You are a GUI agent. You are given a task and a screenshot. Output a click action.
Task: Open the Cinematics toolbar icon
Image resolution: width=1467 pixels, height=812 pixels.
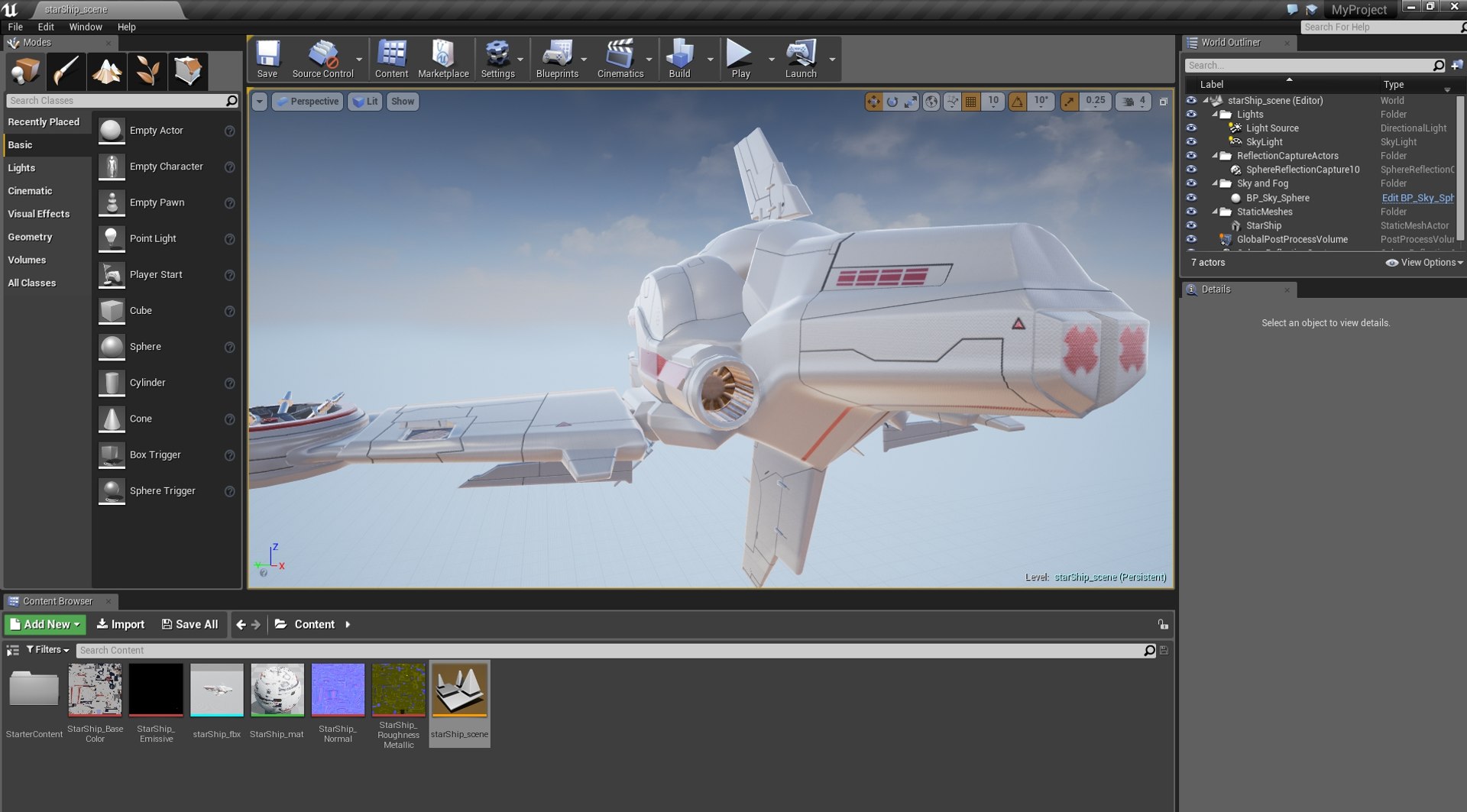pyautogui.click(x=620, y=59)
